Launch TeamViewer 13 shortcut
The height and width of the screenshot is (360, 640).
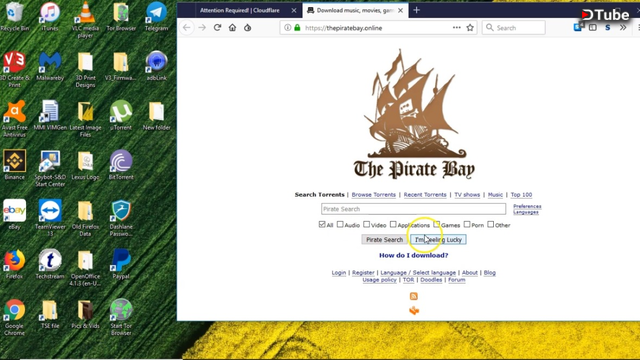[50, 218]
